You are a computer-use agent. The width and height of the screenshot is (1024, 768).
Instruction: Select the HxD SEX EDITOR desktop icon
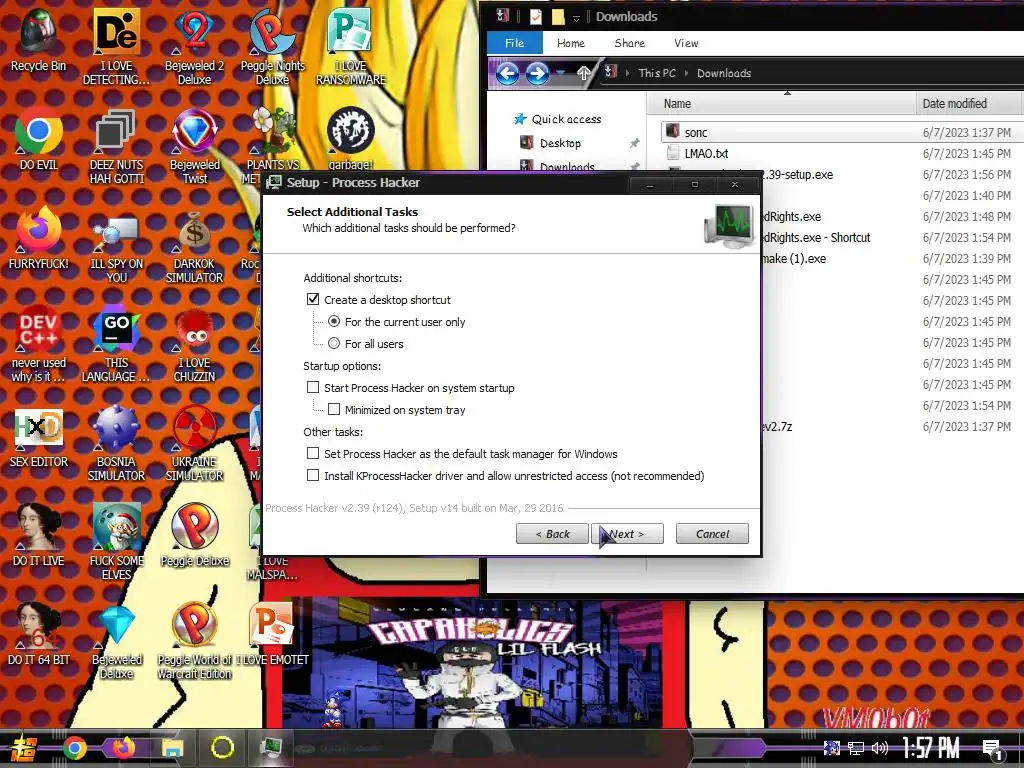click(x=38, y=438)
